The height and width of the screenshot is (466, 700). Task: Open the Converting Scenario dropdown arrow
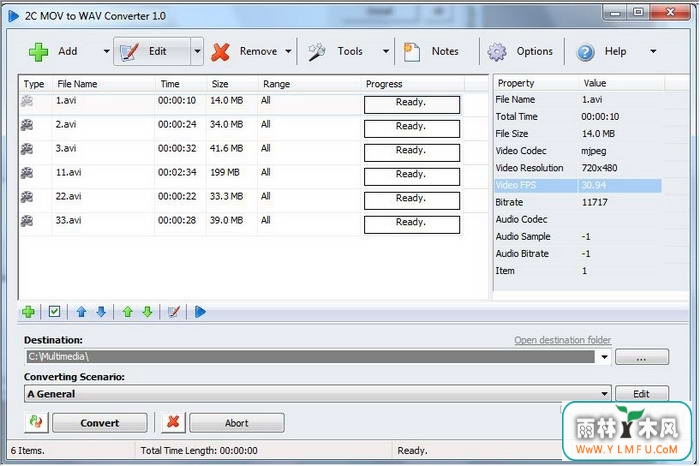point(604,394)
